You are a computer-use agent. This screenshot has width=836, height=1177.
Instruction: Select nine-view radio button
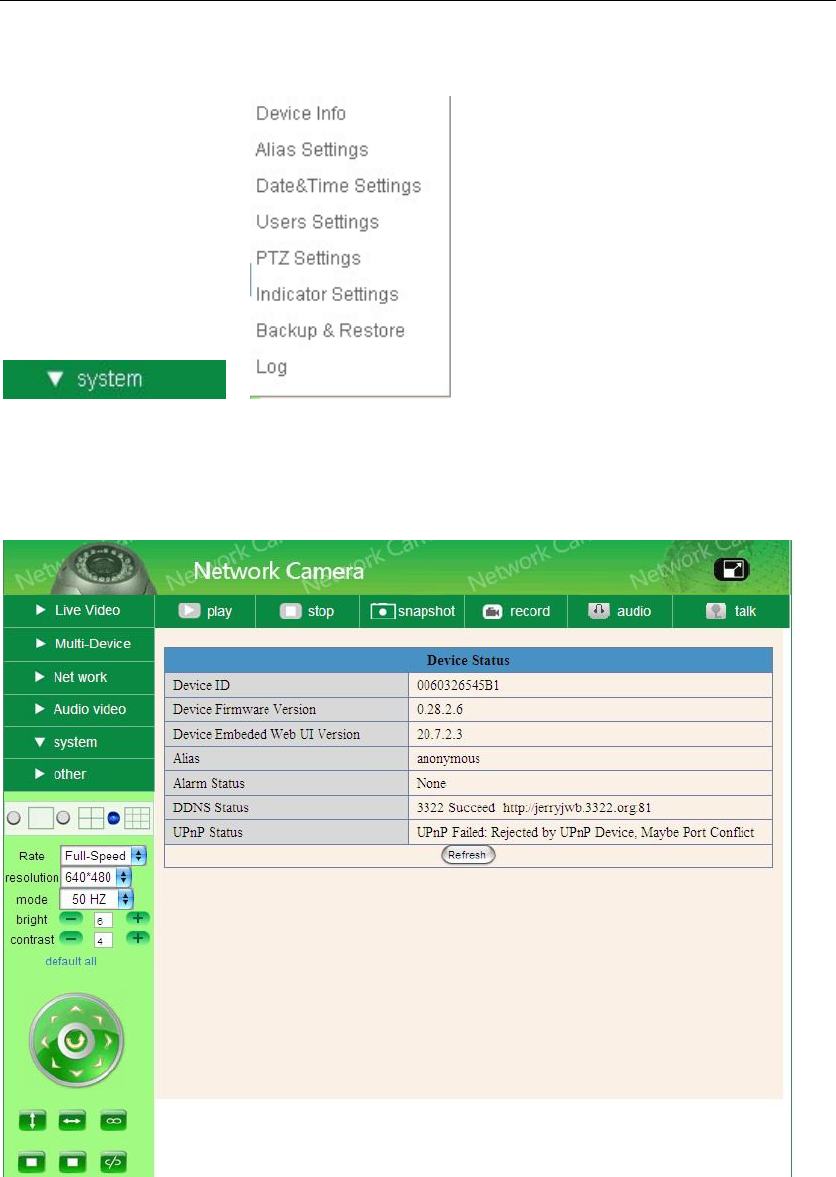113,817
